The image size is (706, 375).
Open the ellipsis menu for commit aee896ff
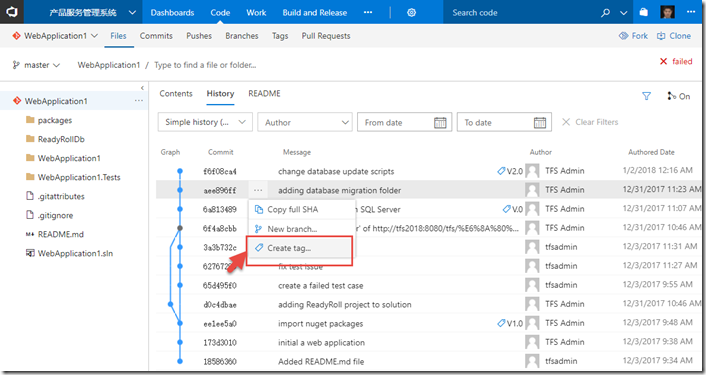click(x=258, y=190)
